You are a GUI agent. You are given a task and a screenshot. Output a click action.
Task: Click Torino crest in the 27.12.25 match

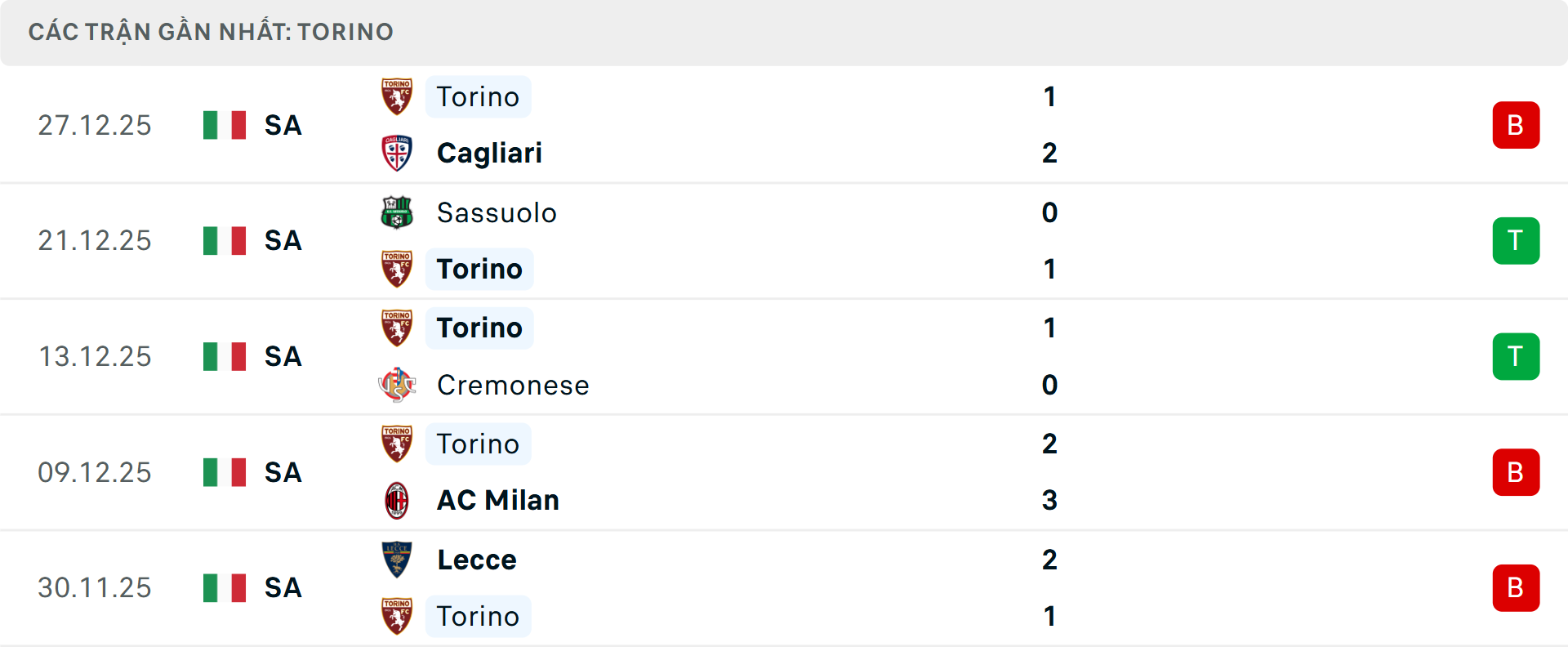pos(397,96)
